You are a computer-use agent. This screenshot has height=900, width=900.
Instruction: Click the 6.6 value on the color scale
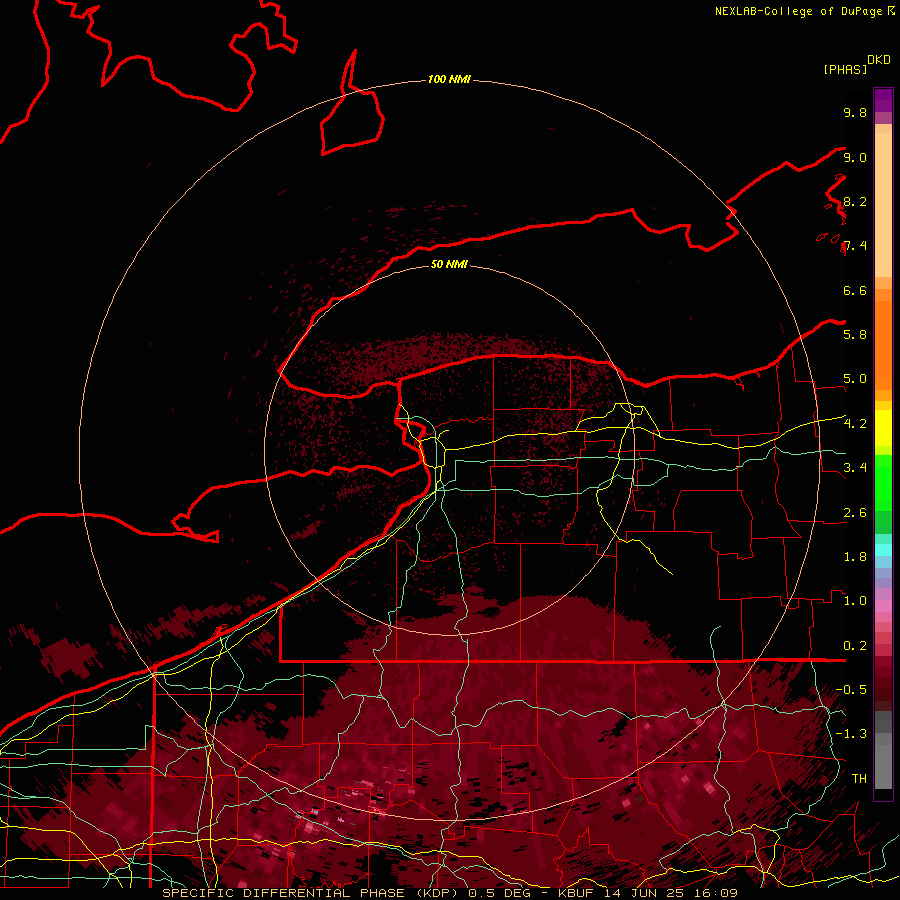[x=855, y=290]
